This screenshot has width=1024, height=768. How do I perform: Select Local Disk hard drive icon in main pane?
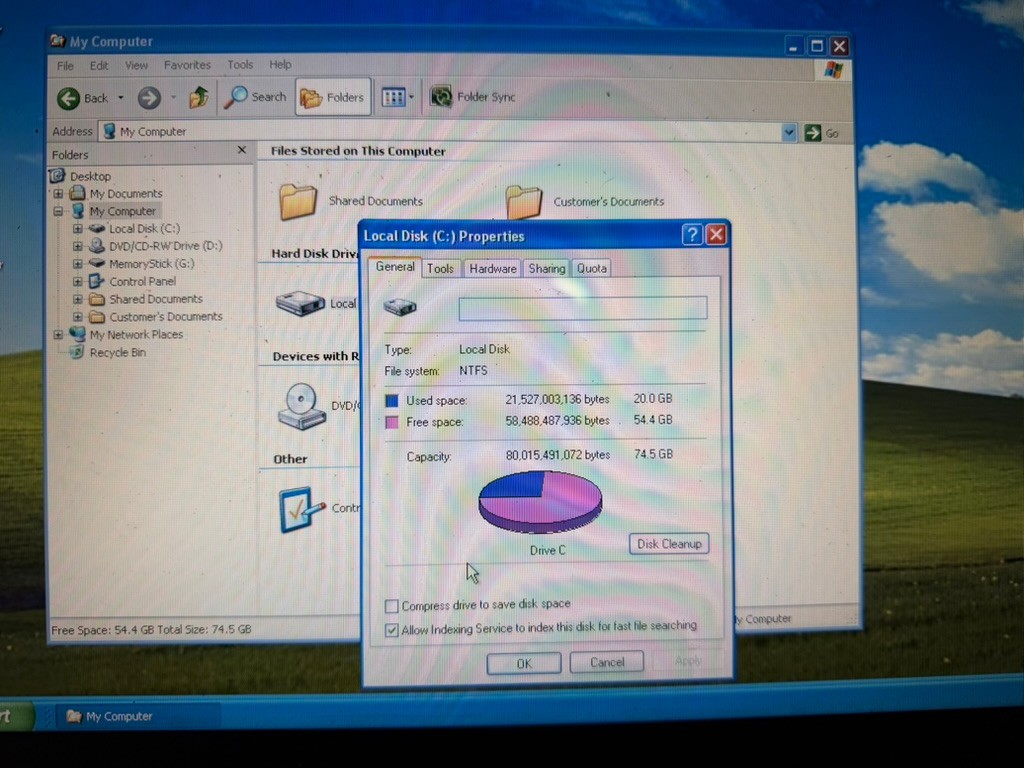(x=300, y=303)
